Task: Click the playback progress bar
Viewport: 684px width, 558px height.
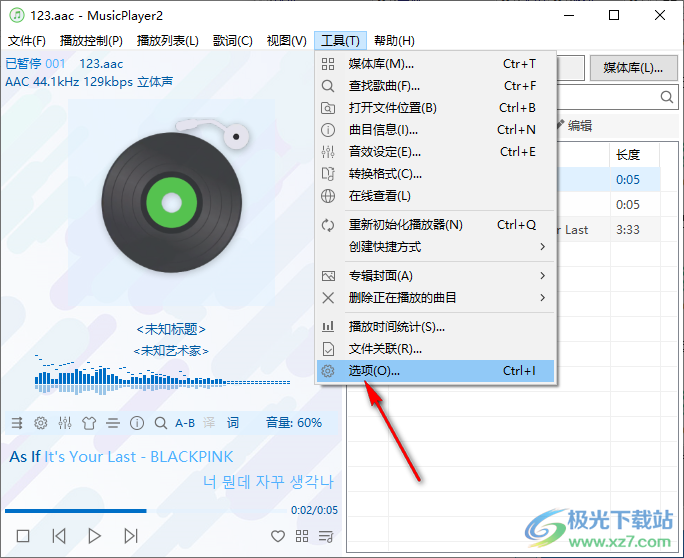Action: 146,510
